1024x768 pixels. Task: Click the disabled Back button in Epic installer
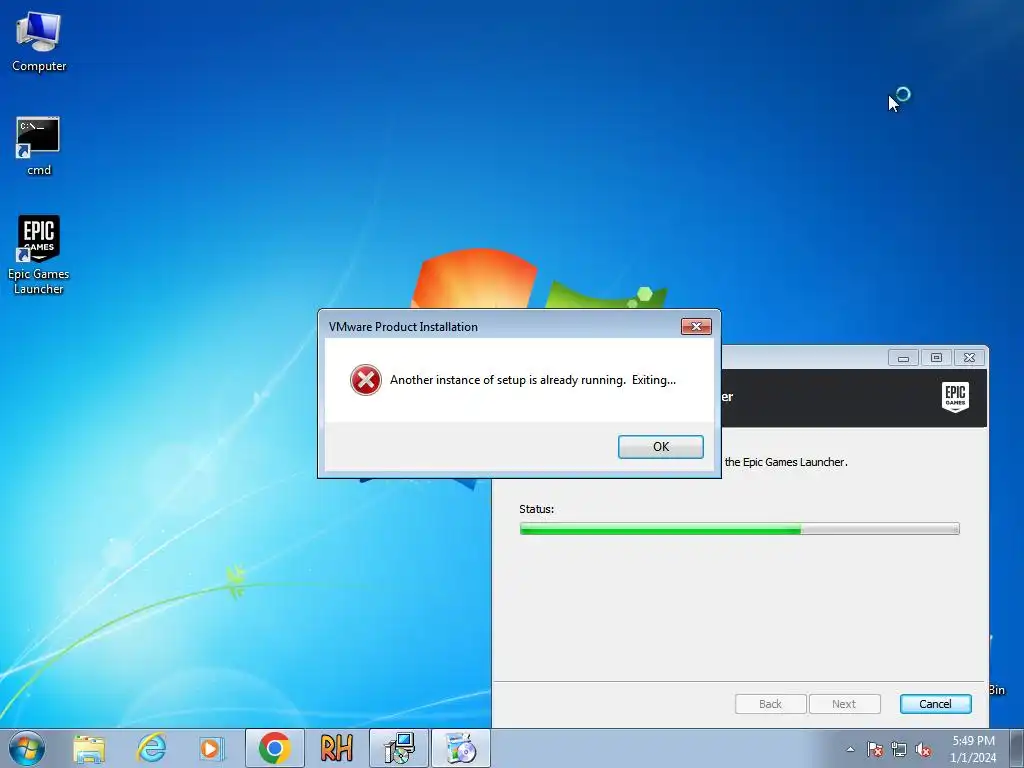(771, 704)
